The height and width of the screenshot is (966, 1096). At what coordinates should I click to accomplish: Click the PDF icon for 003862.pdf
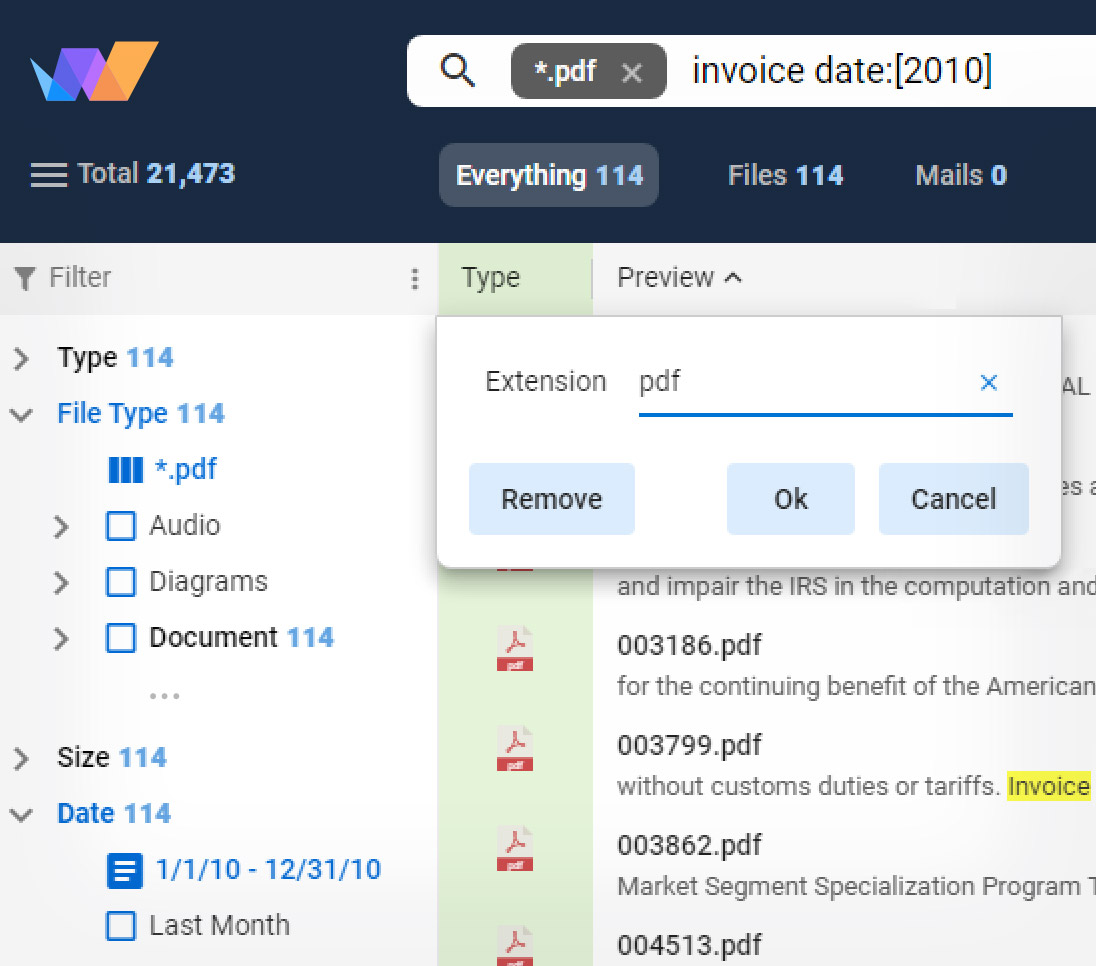515,849
